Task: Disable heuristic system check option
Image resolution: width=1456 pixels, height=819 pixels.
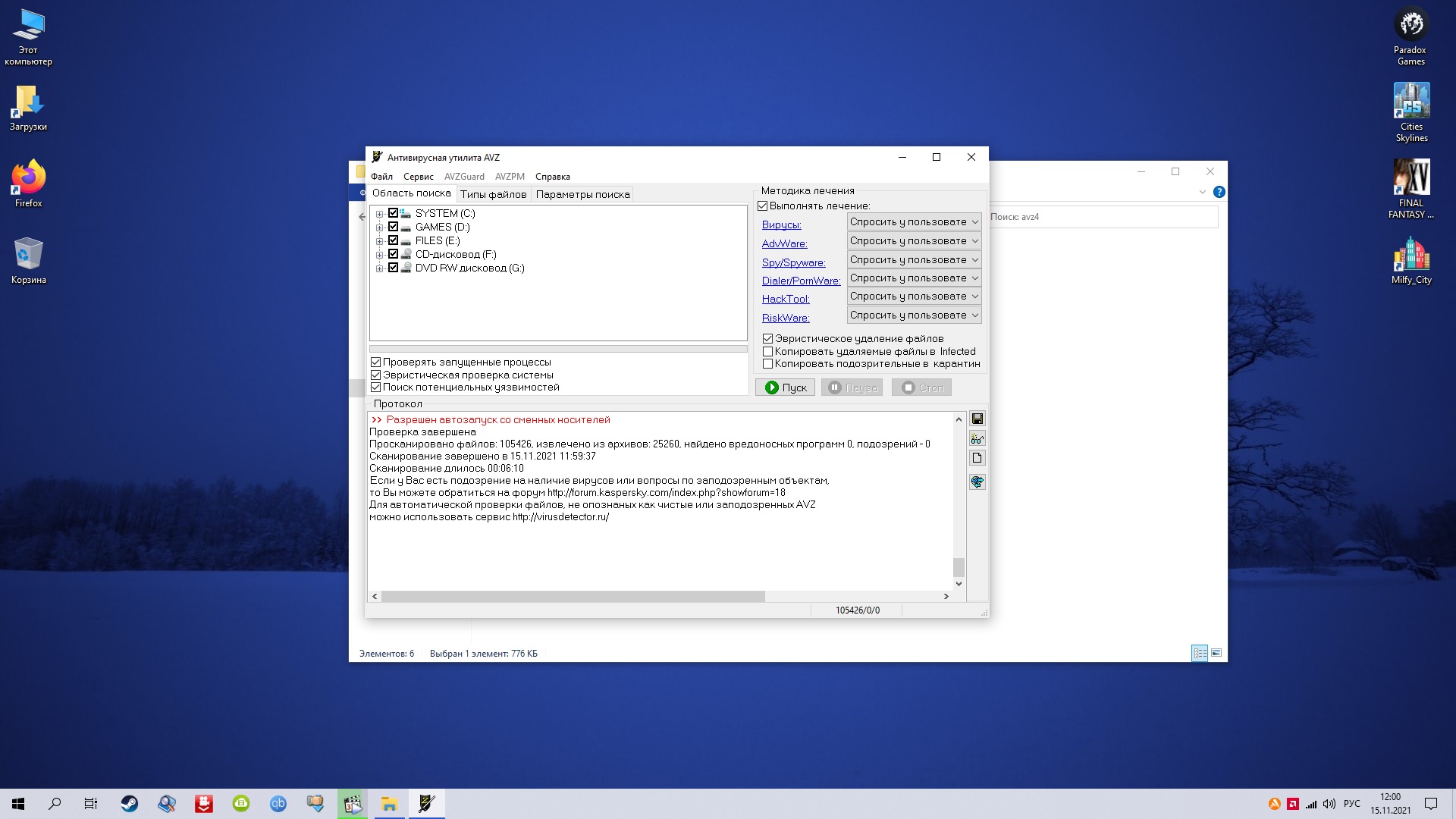Action: (375, 375)
